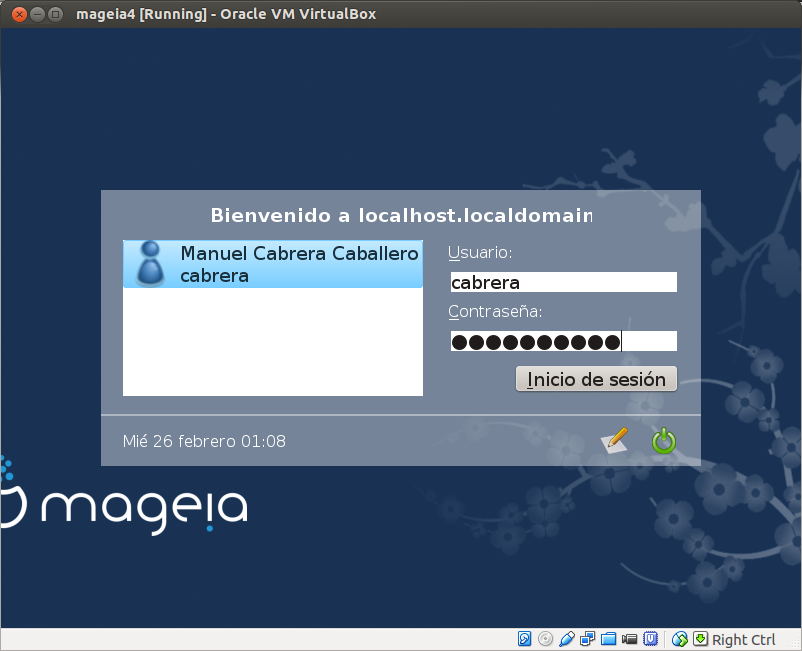Click the video capture camera icon

coord(629,638)
